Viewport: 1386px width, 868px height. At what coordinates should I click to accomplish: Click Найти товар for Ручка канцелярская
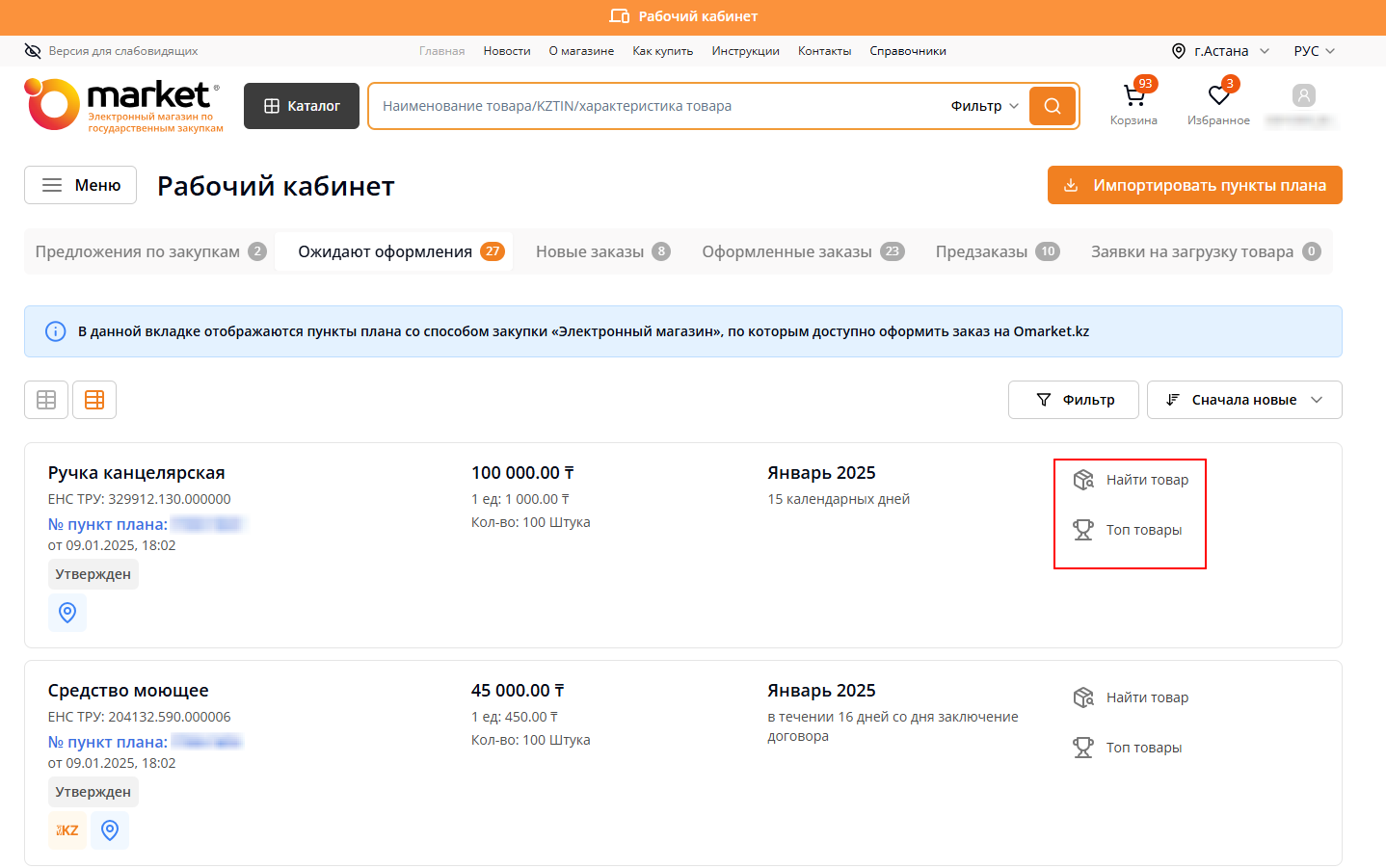pos(1132,480)
